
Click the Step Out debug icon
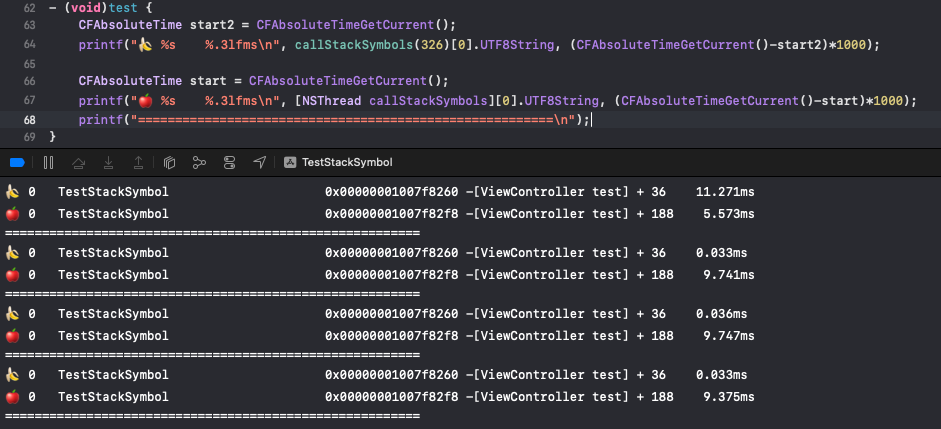coord(138,163)
